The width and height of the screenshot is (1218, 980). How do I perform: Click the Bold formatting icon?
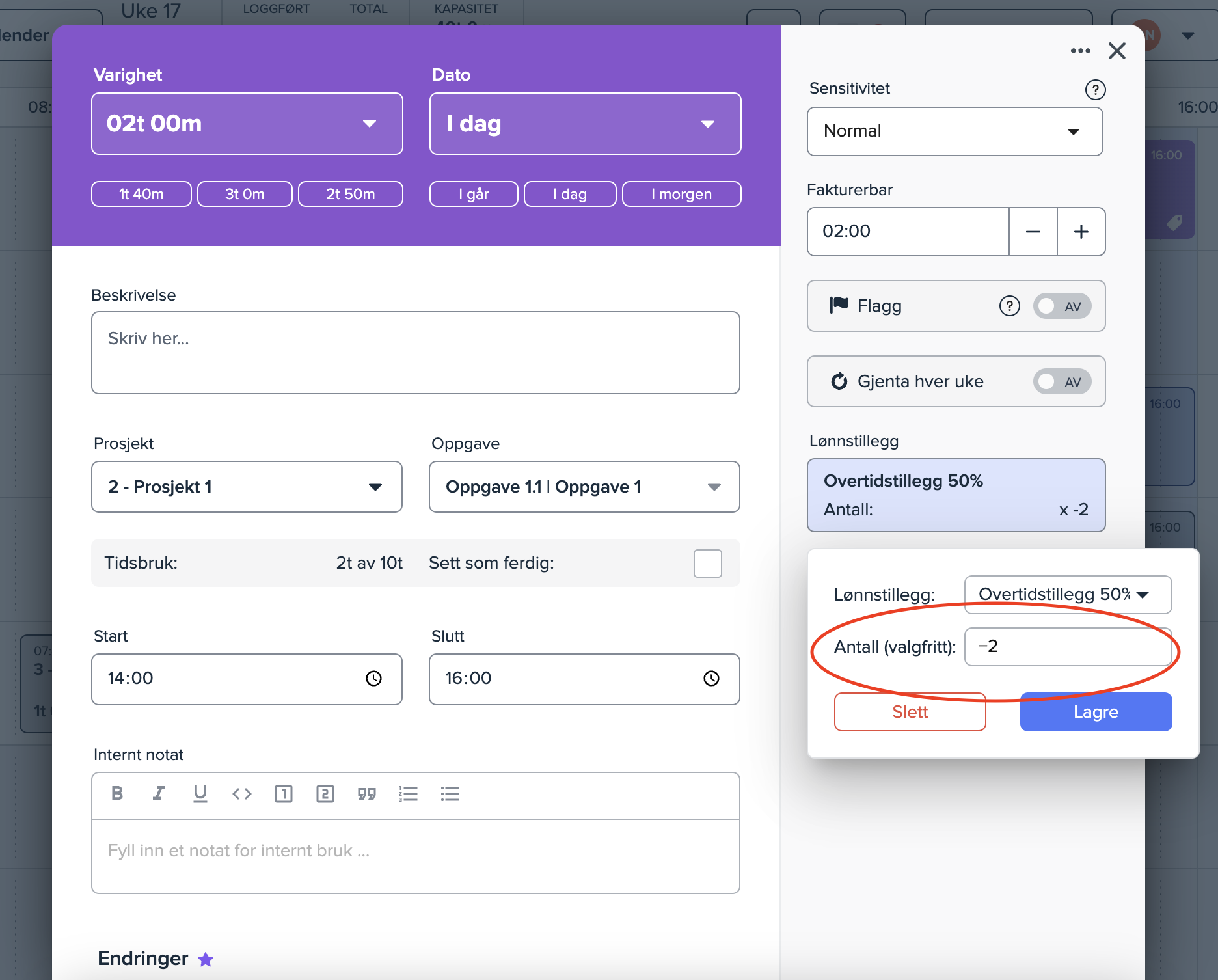[117, 793]
